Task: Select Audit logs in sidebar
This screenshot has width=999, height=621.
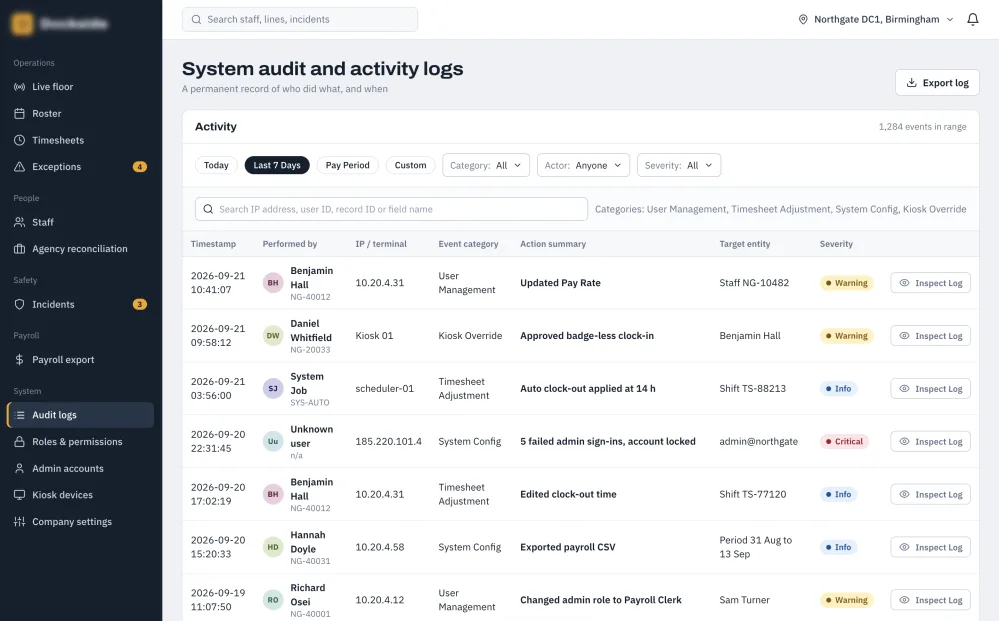Action: point(80,415)
